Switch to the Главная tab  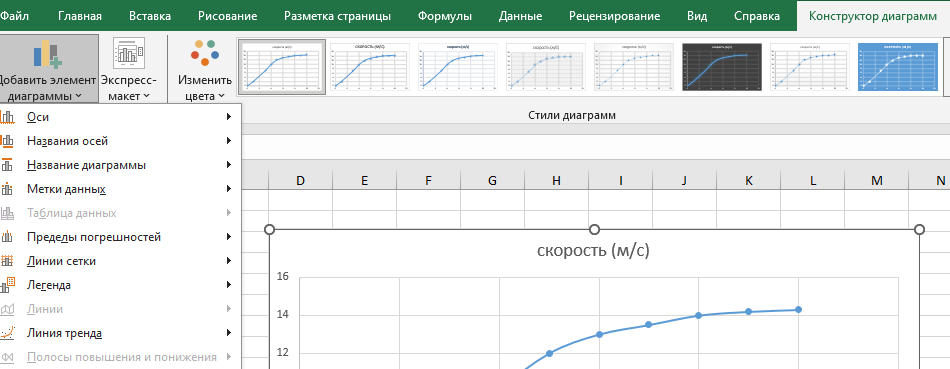pyautogui.click(x=80, y=16)
